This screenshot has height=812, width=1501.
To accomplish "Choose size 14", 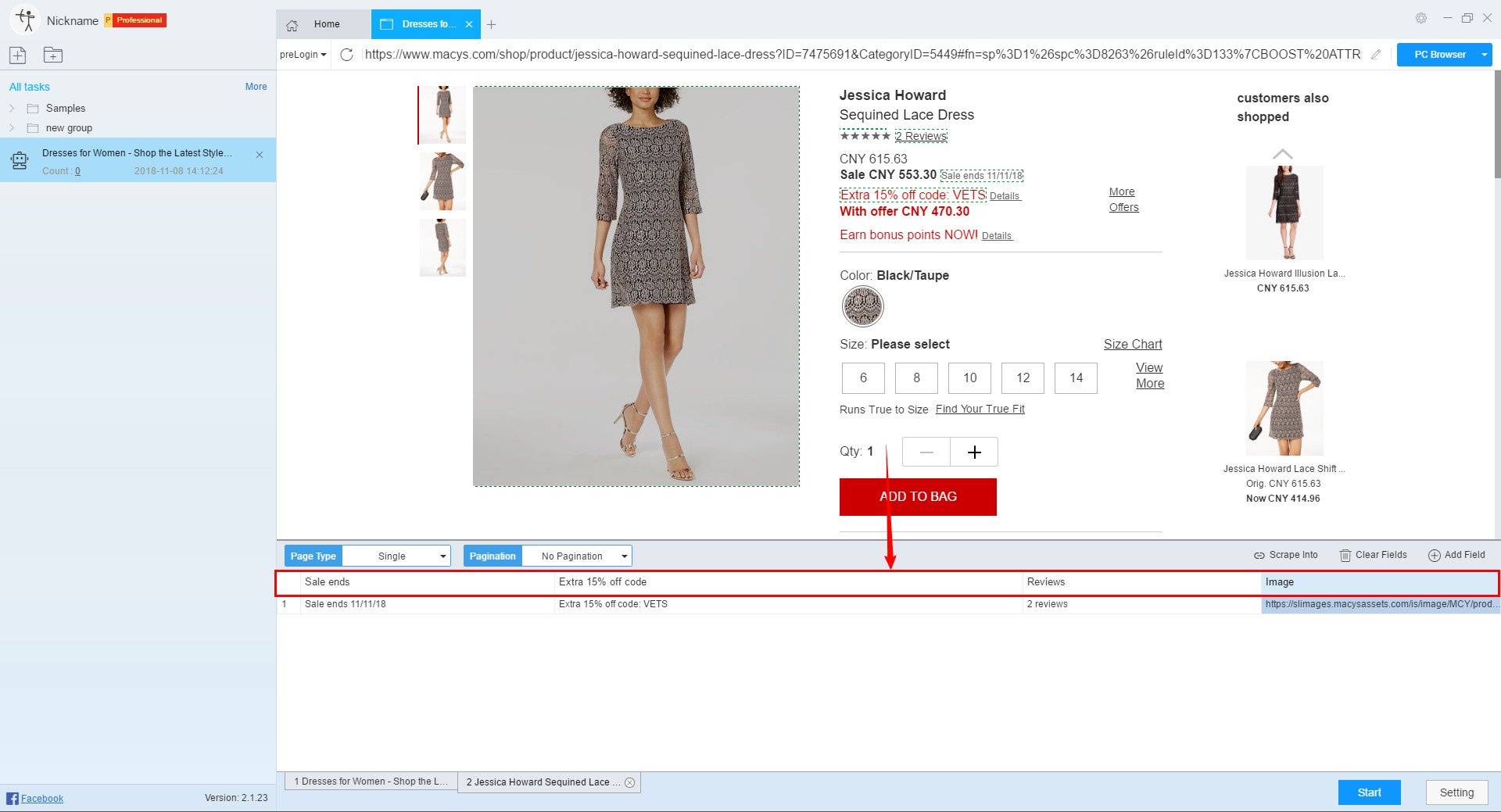I will point(1076,378).
